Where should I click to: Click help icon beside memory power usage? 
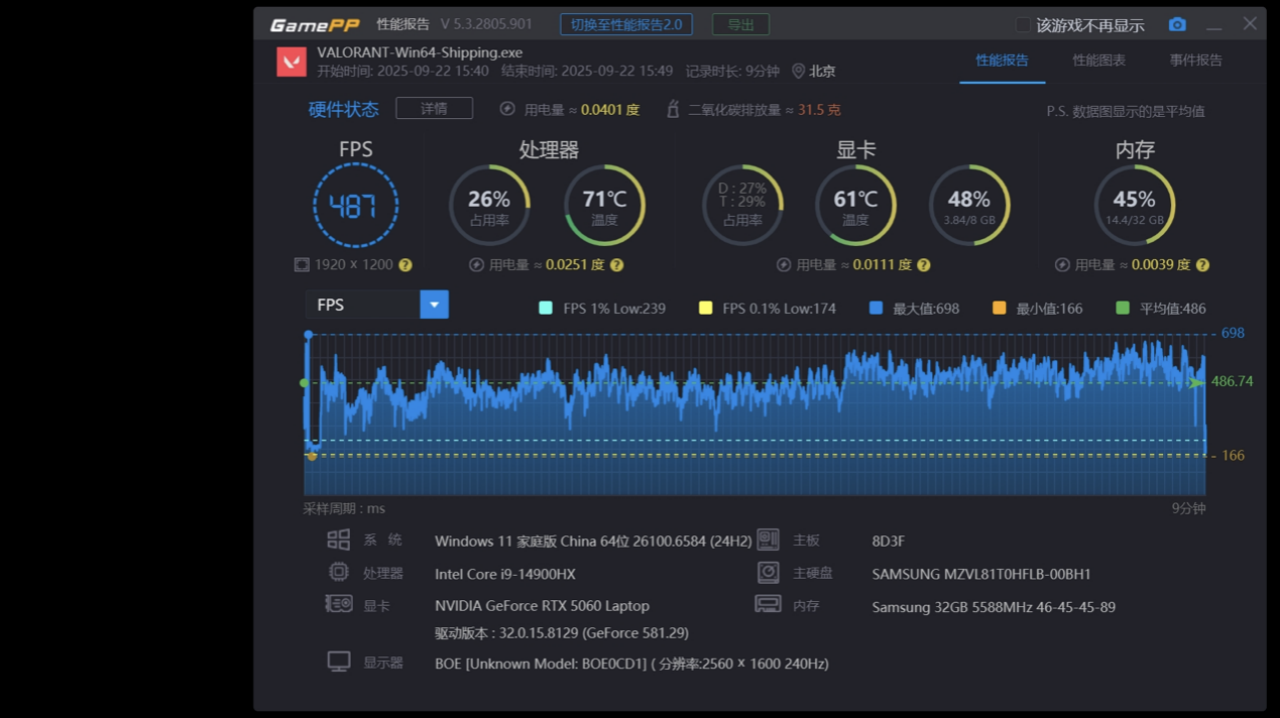click(x=1202, y=265)
